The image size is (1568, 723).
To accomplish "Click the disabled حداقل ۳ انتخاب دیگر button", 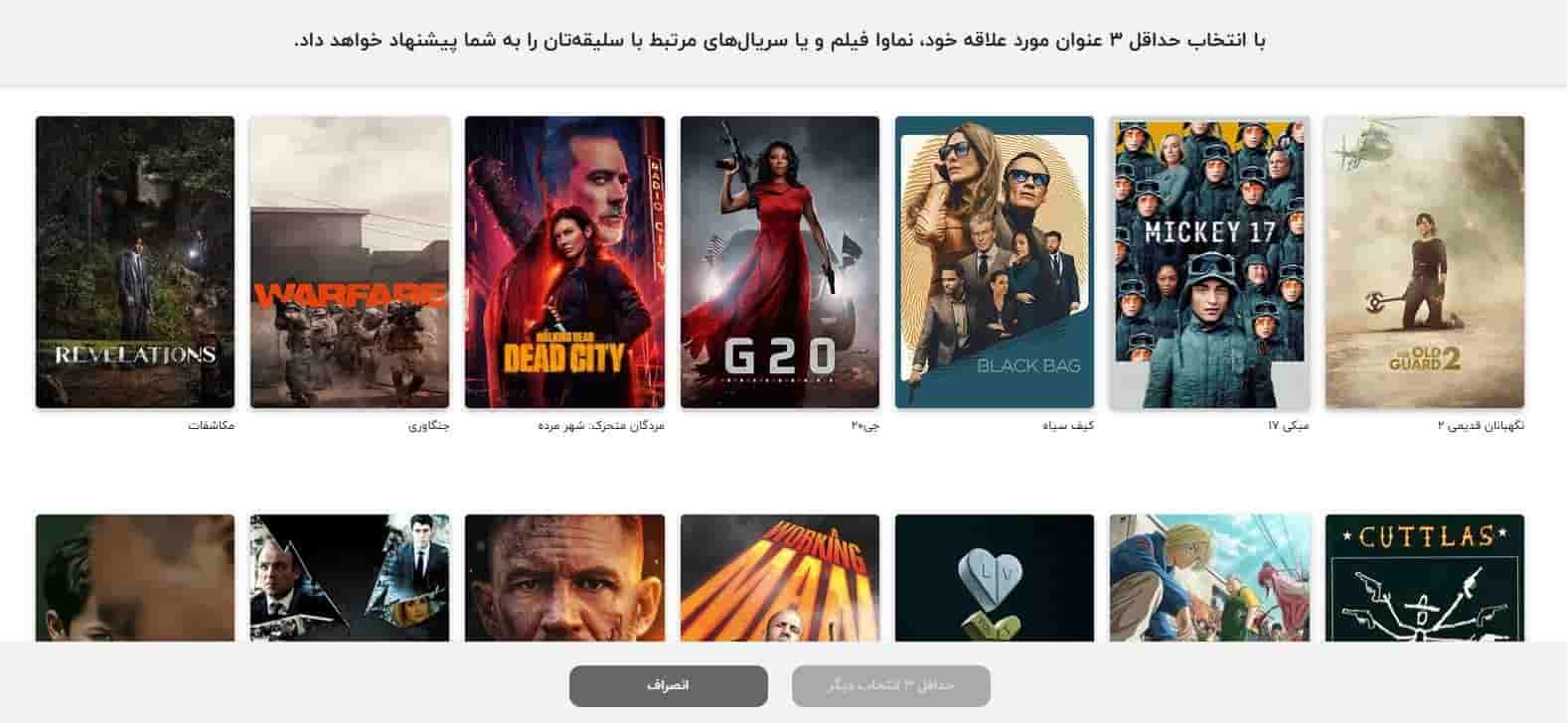I will [x=891, y=686].
